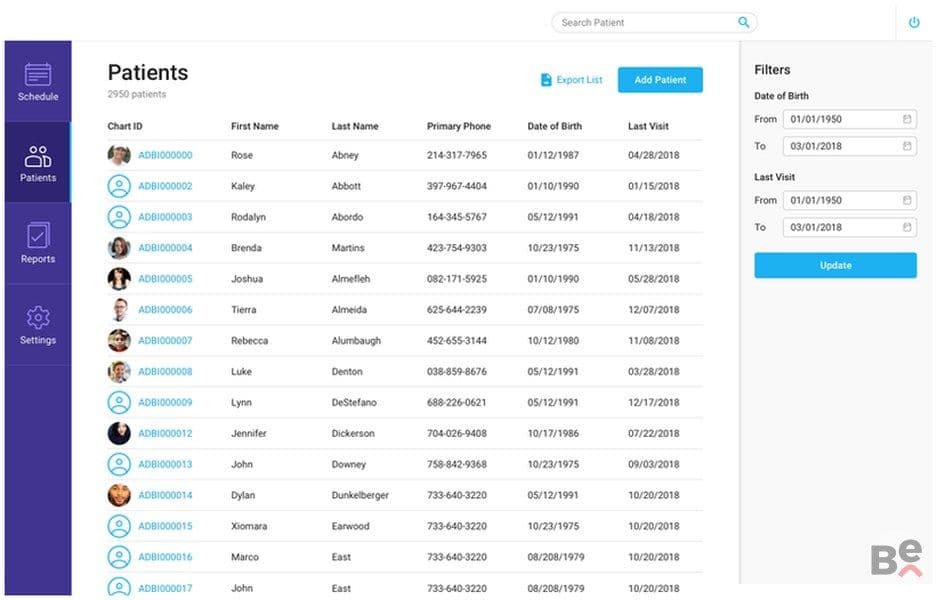The image size is (937, 600).
Task: Open the Settings section
Action: coord(38,325)
